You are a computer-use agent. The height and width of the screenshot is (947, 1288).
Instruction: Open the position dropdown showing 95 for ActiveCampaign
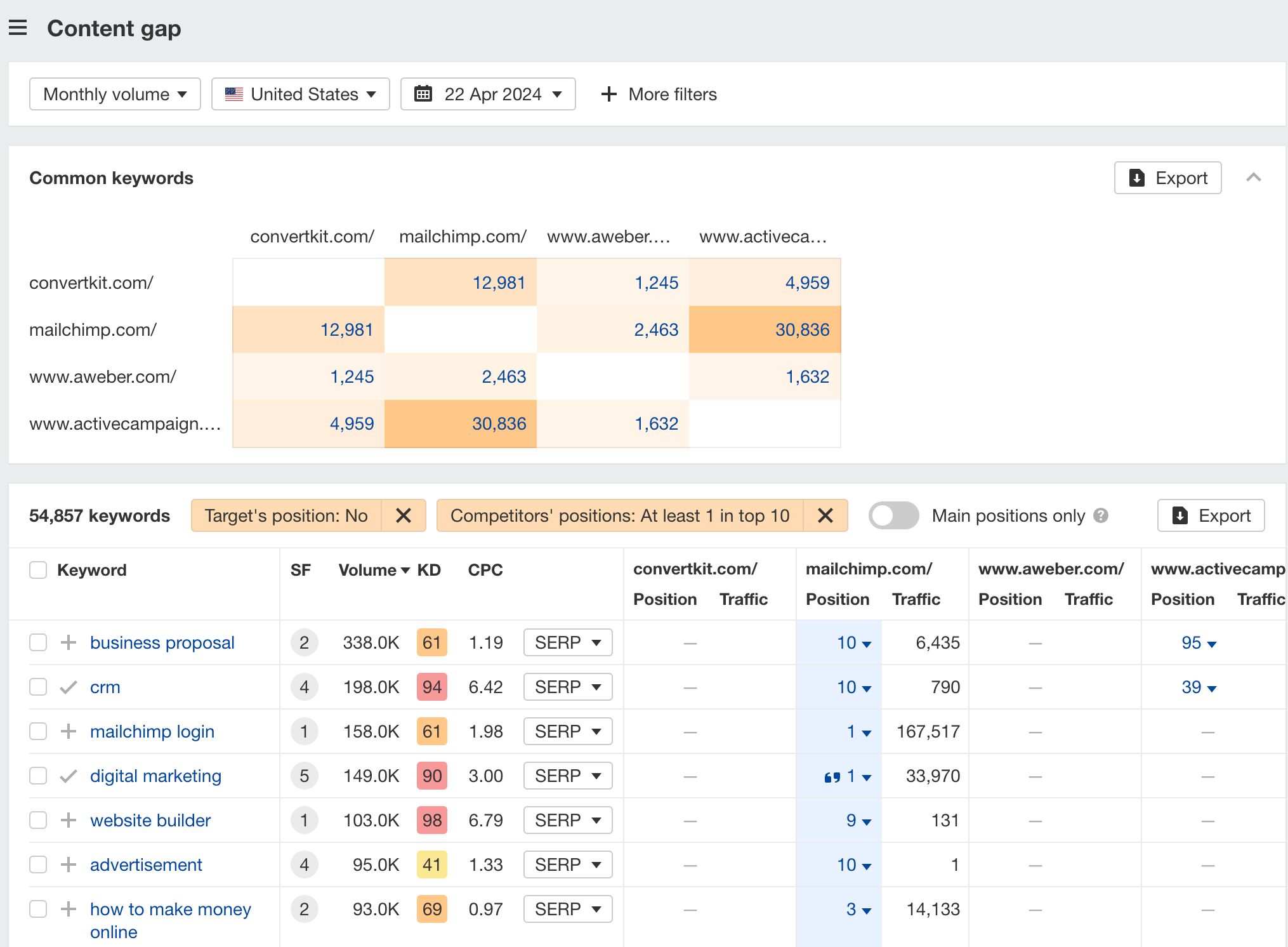(1200, 642)
